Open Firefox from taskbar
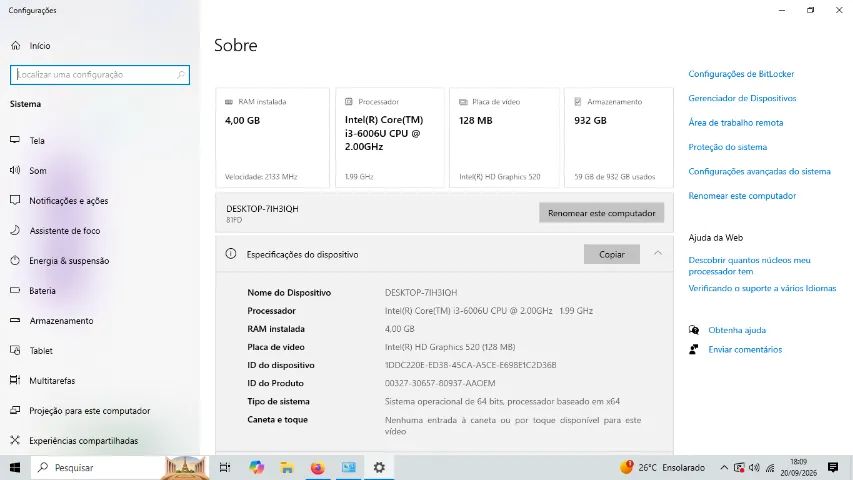 (x=318, y=467)
